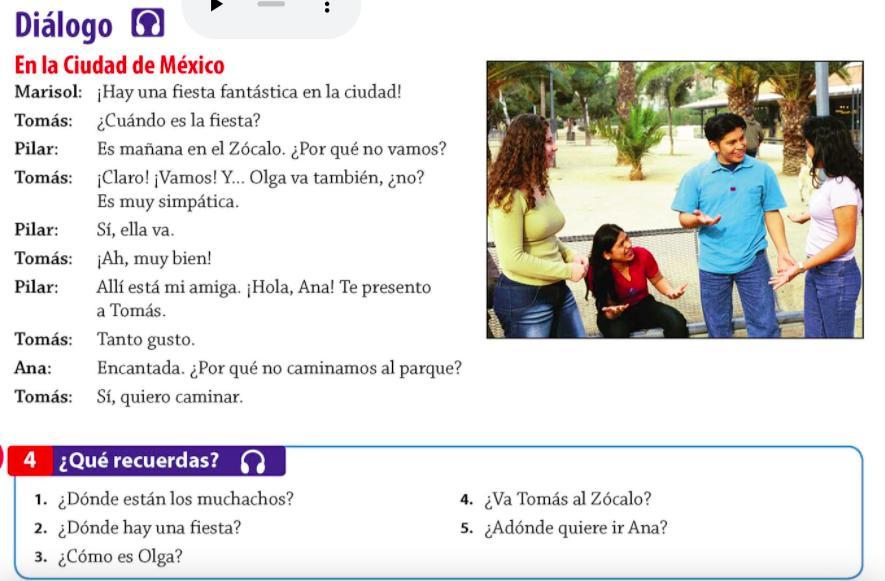Click the headphones icon beside ¿Qué recuerdas?
This screenshot has width=885, height=581.
254,461
